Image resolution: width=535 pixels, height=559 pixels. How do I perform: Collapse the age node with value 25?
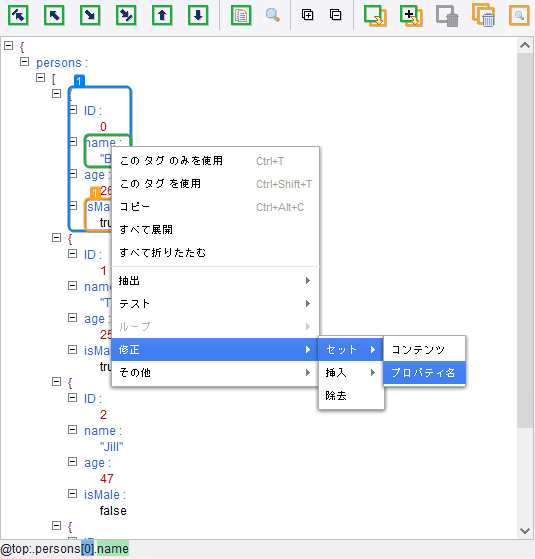pyautogui.click(x=72, y=318)
